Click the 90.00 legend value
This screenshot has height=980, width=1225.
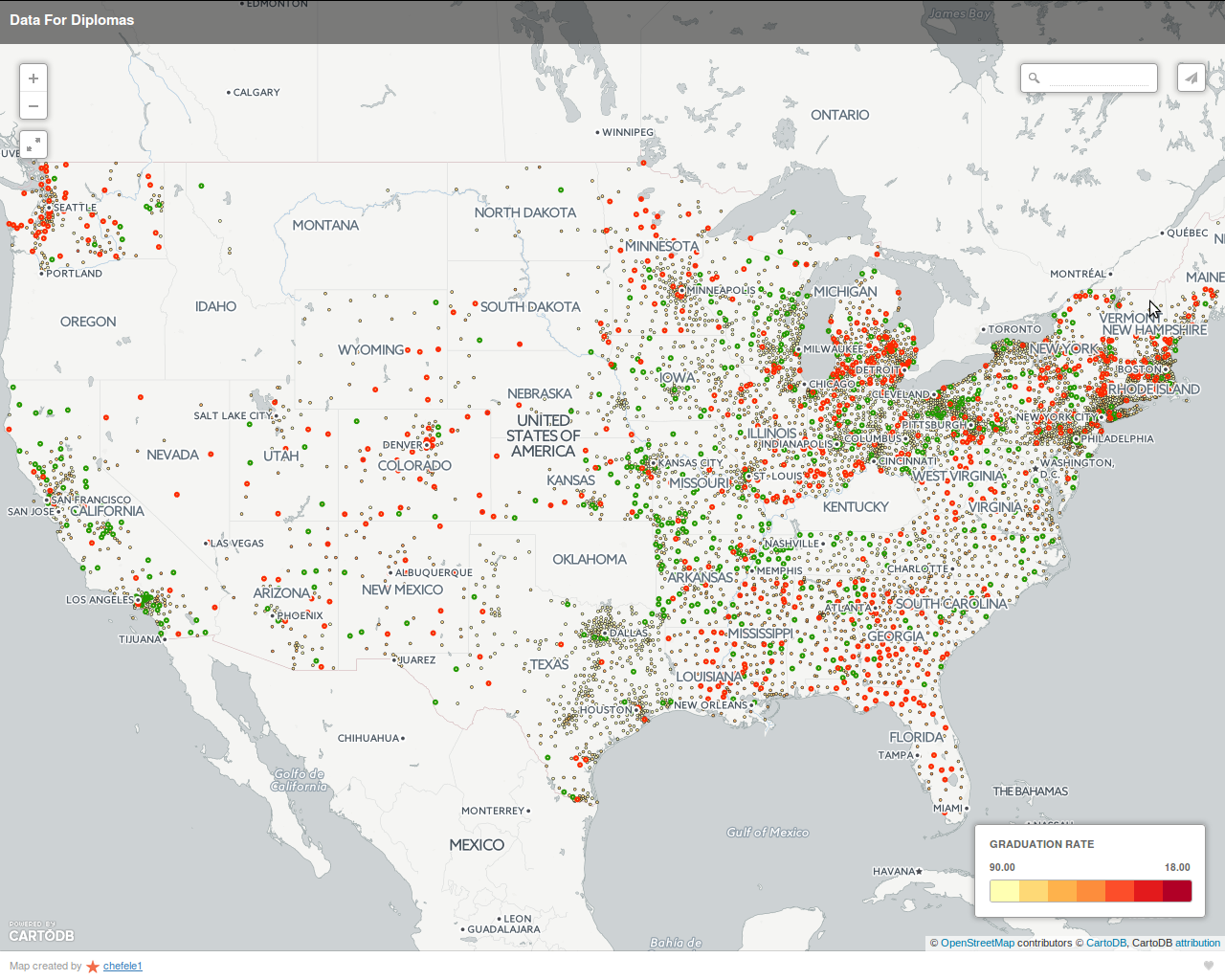pyautogui.click(x=1002, y=868)
